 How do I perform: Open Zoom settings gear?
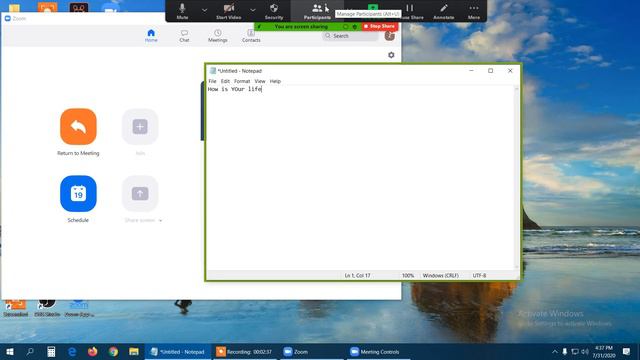tap(391, 55)
